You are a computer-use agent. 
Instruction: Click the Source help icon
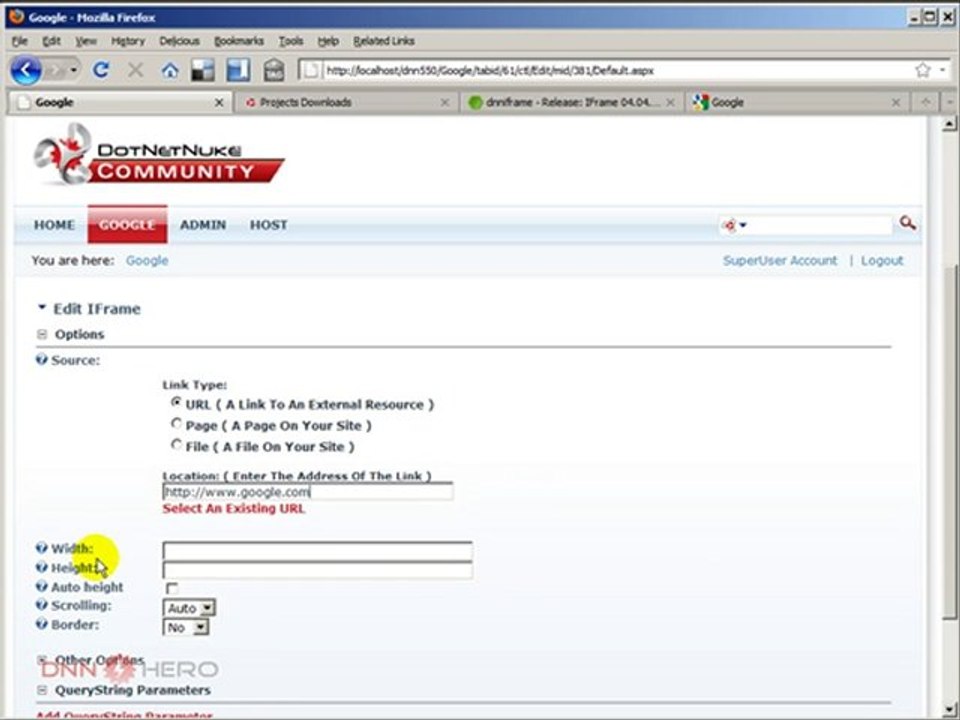[x=41, y=359]
